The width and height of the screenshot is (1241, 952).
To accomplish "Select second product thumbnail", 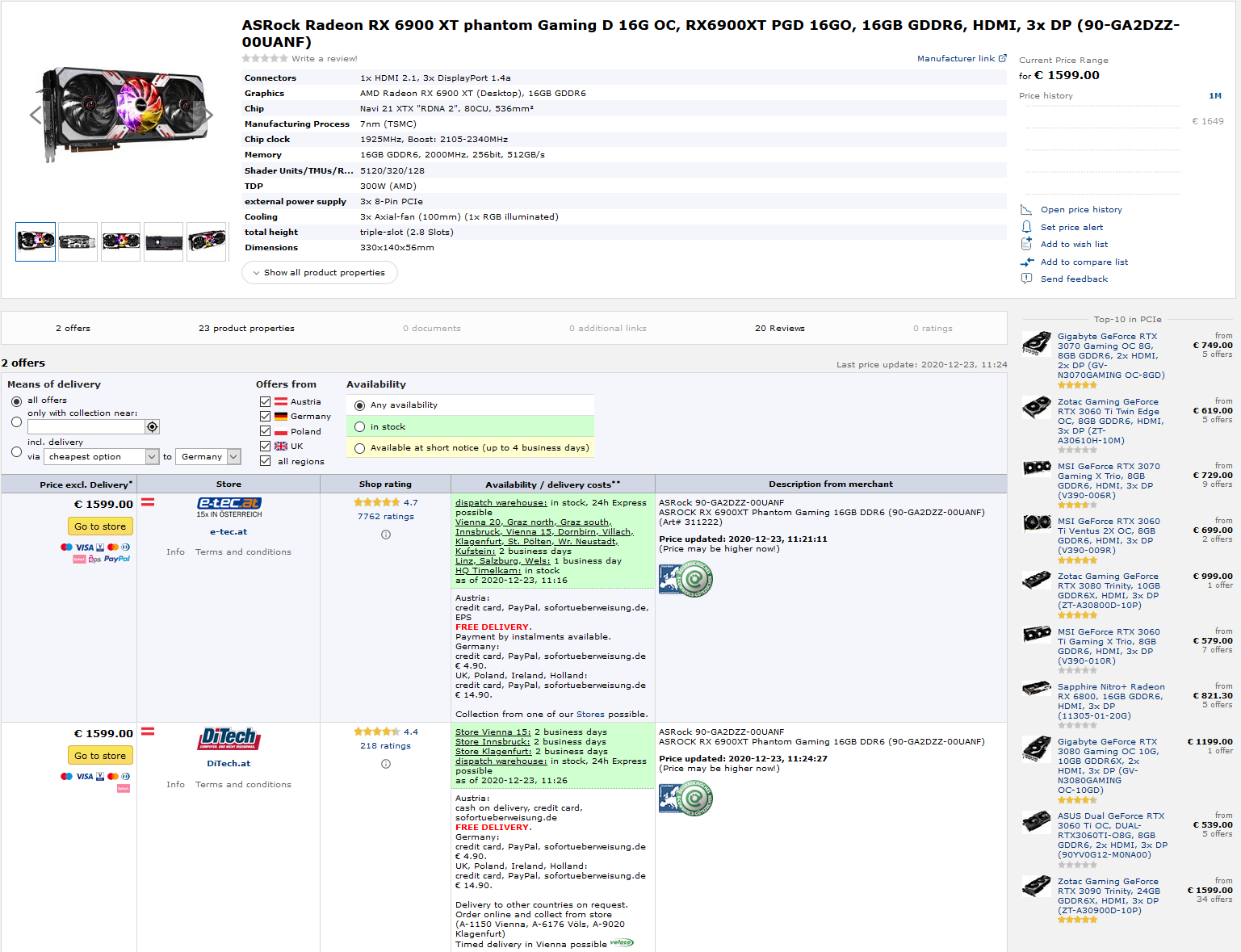I will [78, 241].
